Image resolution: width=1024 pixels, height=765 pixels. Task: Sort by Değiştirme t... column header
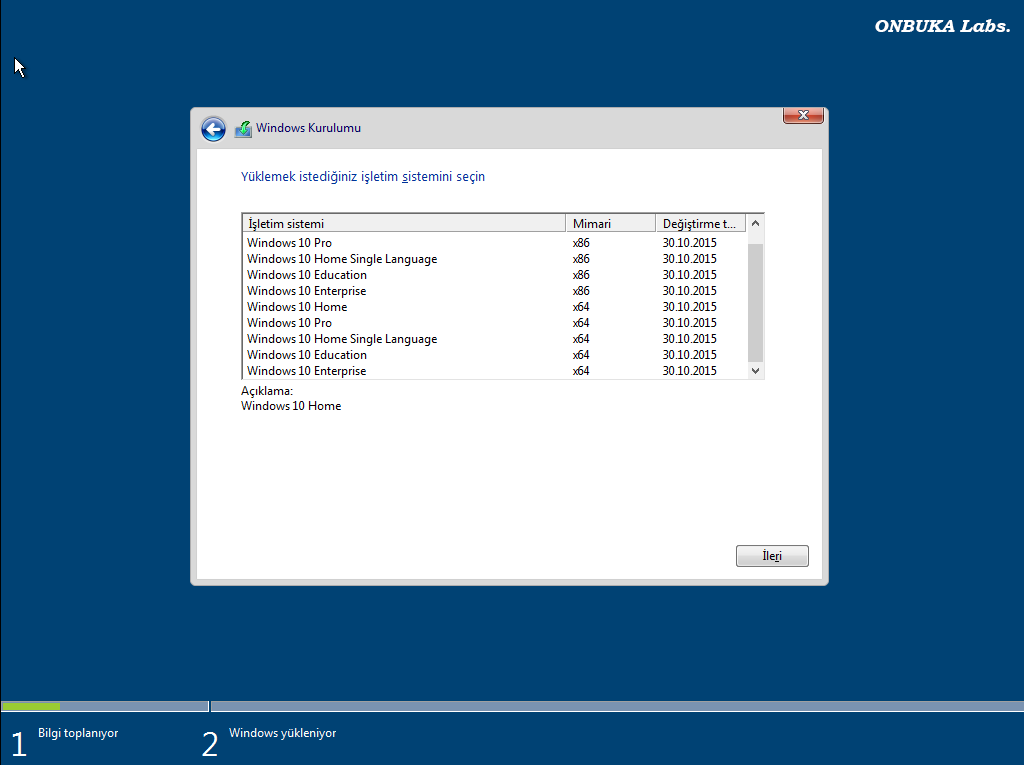click(701, 223)
